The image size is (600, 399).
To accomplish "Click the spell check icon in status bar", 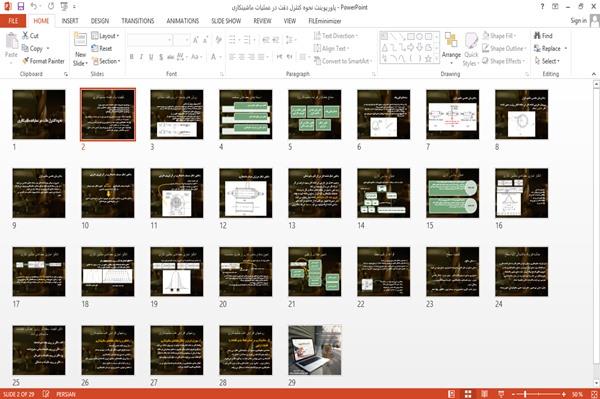I will pyautogui.click(x=46, y=394).
